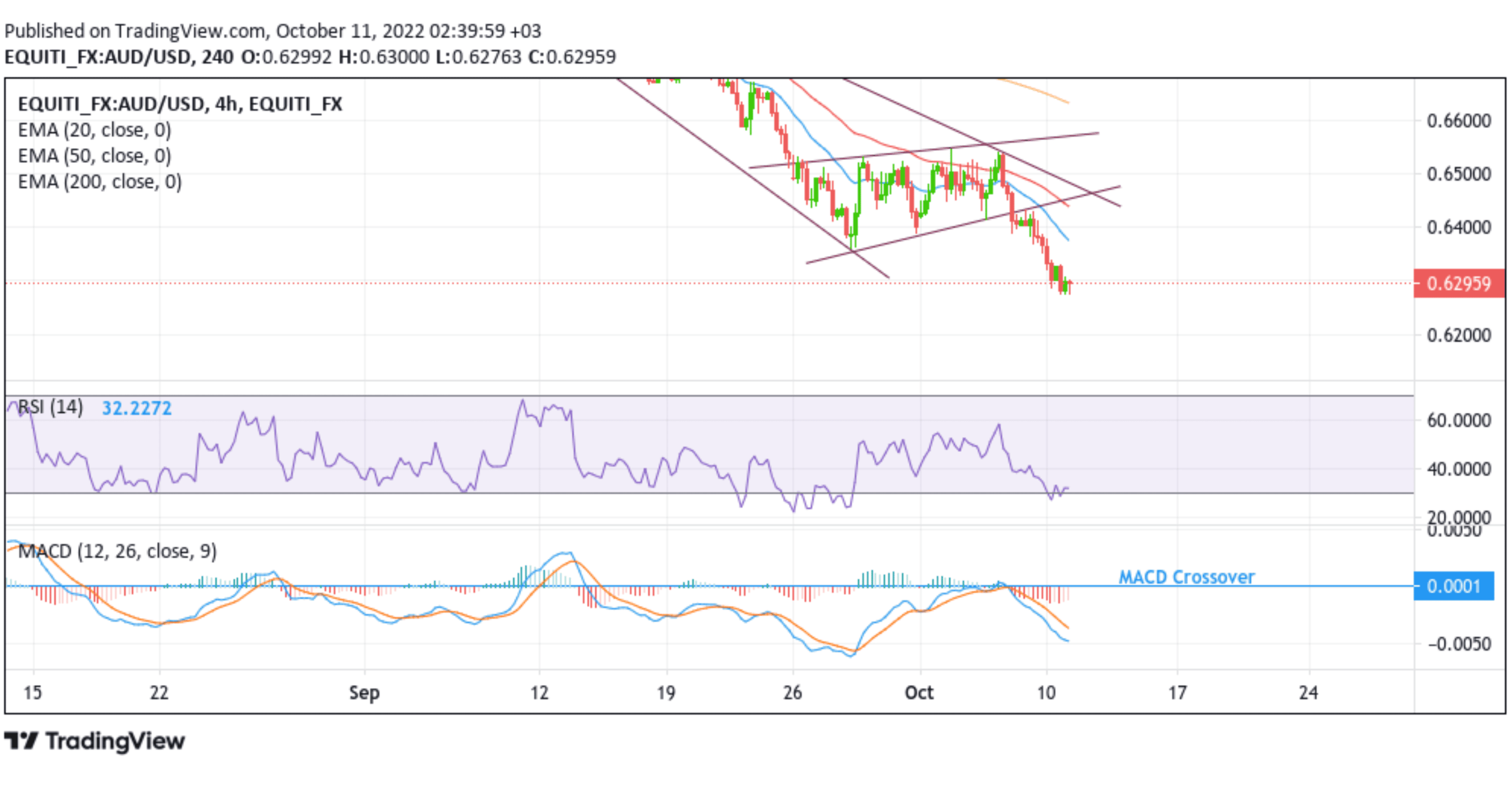Click the '26' date label on time axis

(792, 693)
